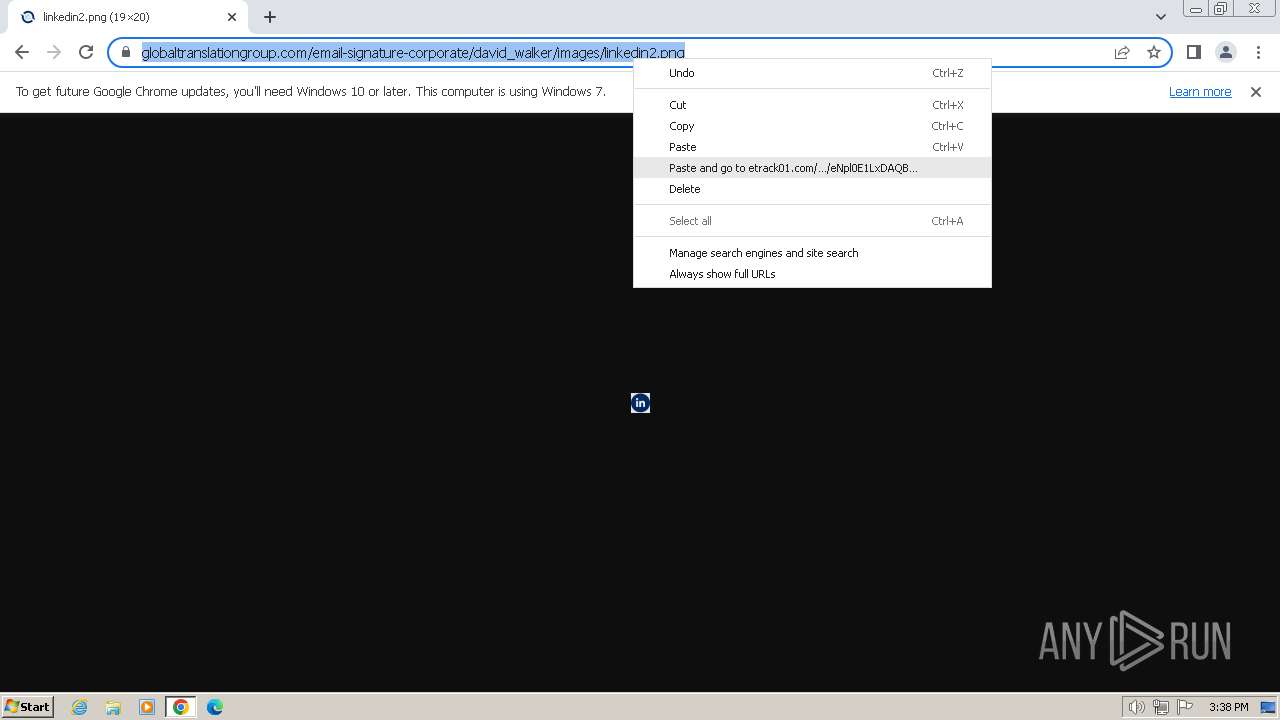Click Select all menu entry
This screenshot has width=1280, height=720.
[812, 221]
